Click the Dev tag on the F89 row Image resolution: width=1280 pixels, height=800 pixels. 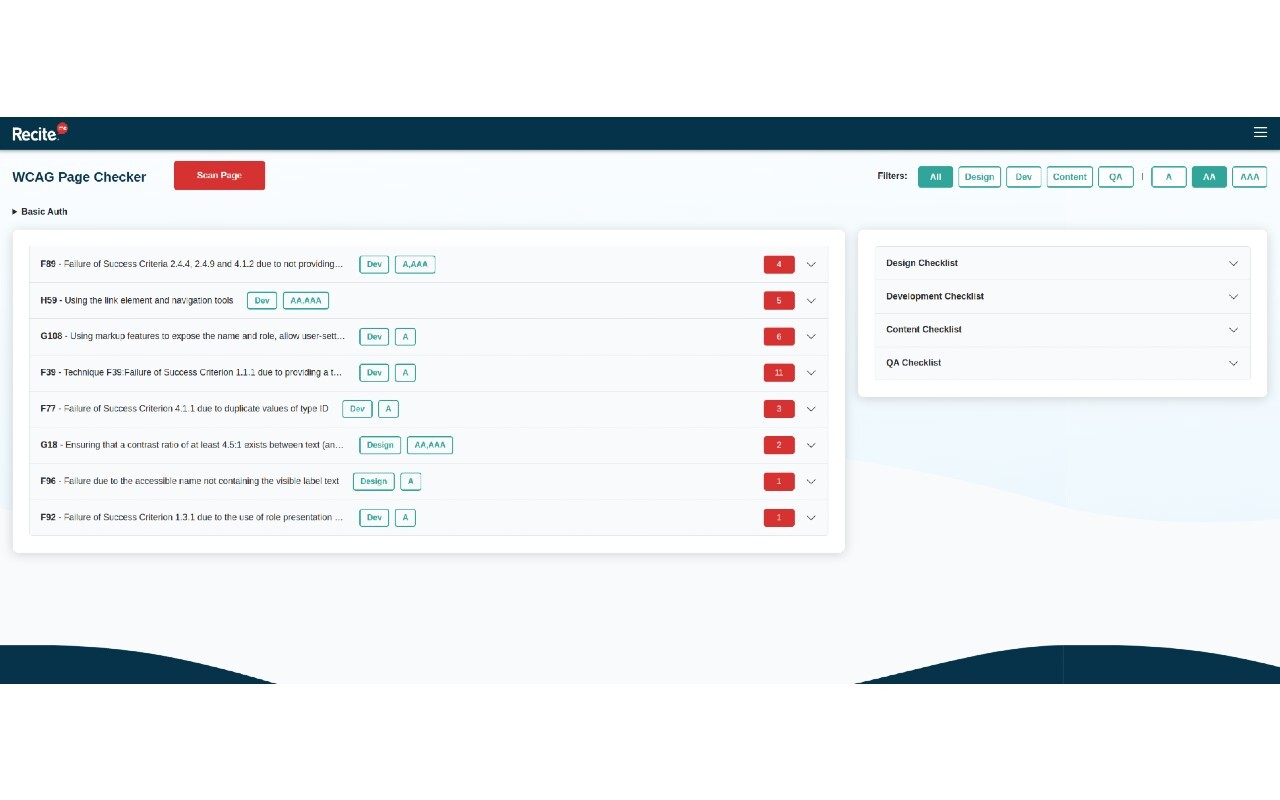coord(374,265)
